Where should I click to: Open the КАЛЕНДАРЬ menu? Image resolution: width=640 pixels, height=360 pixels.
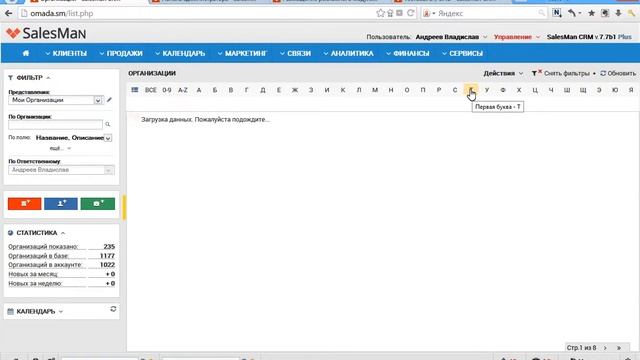click(x=180, y=53)
